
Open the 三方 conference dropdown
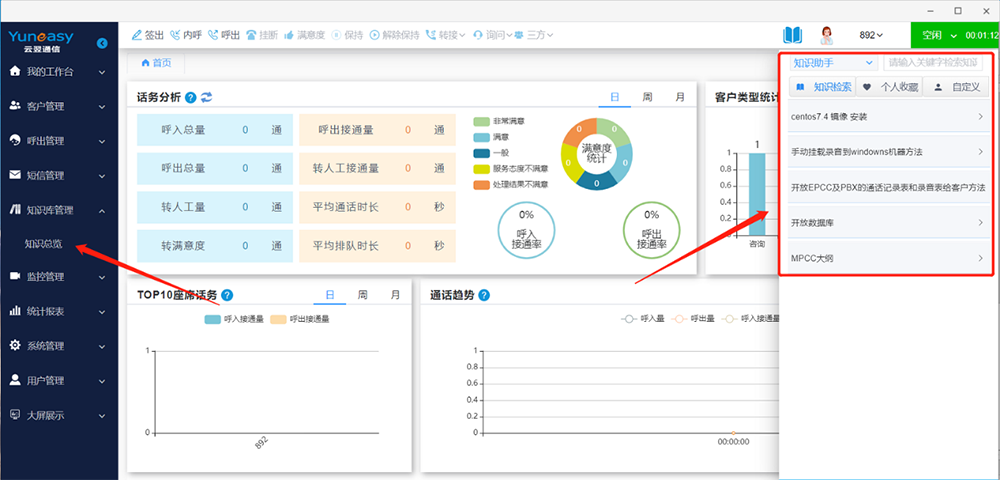coord(534,35)
